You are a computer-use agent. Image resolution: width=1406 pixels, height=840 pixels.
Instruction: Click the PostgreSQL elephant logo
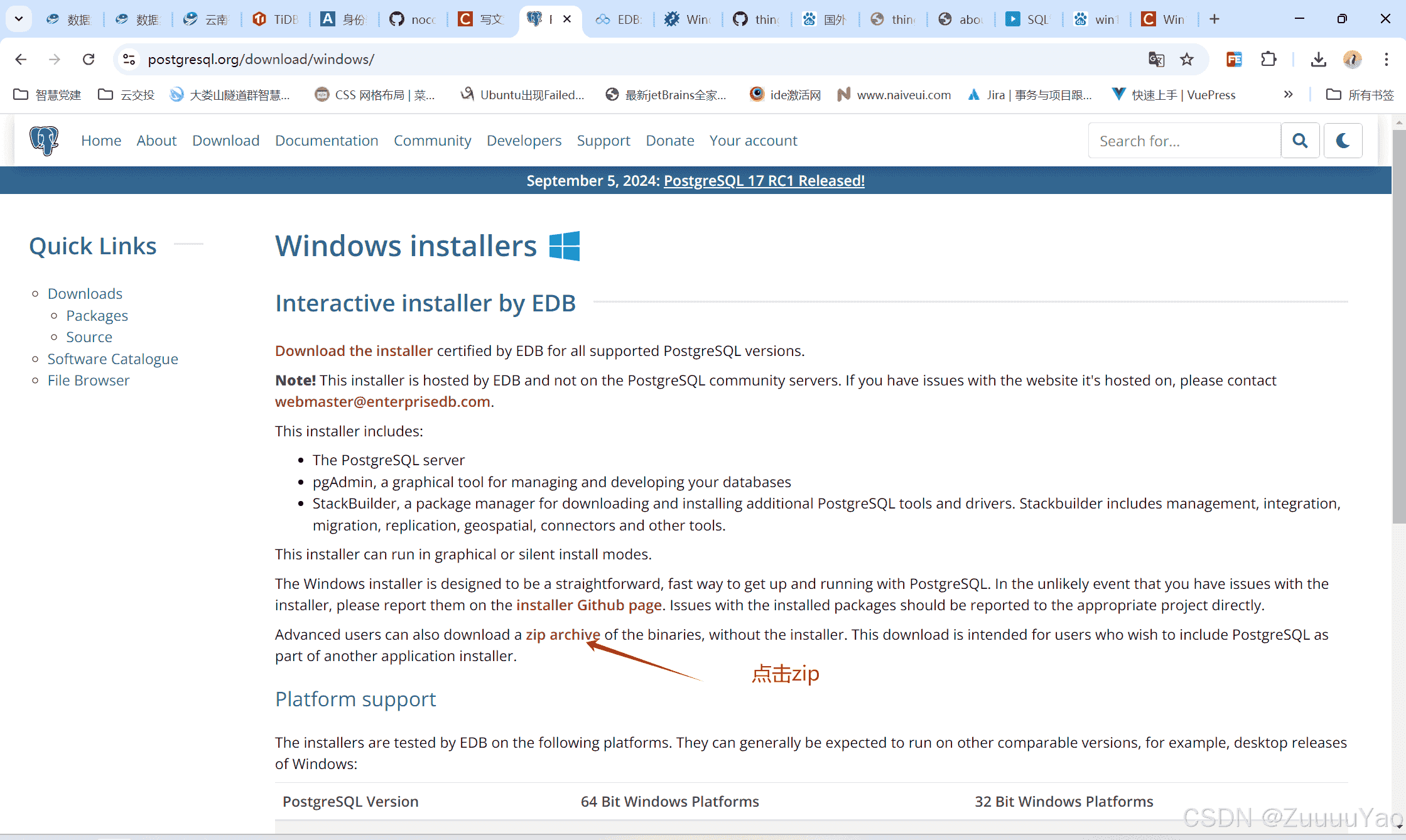(x=44, y=140)
